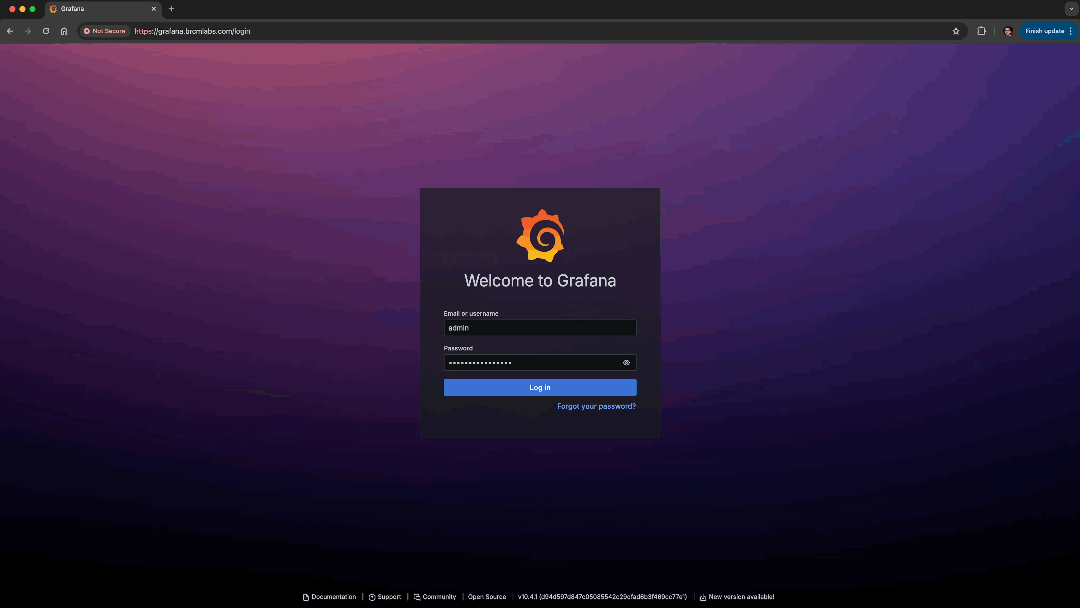This screenshot has width=1080, height=608.
Task: Select the address bar URL
Action: [192, 31]
